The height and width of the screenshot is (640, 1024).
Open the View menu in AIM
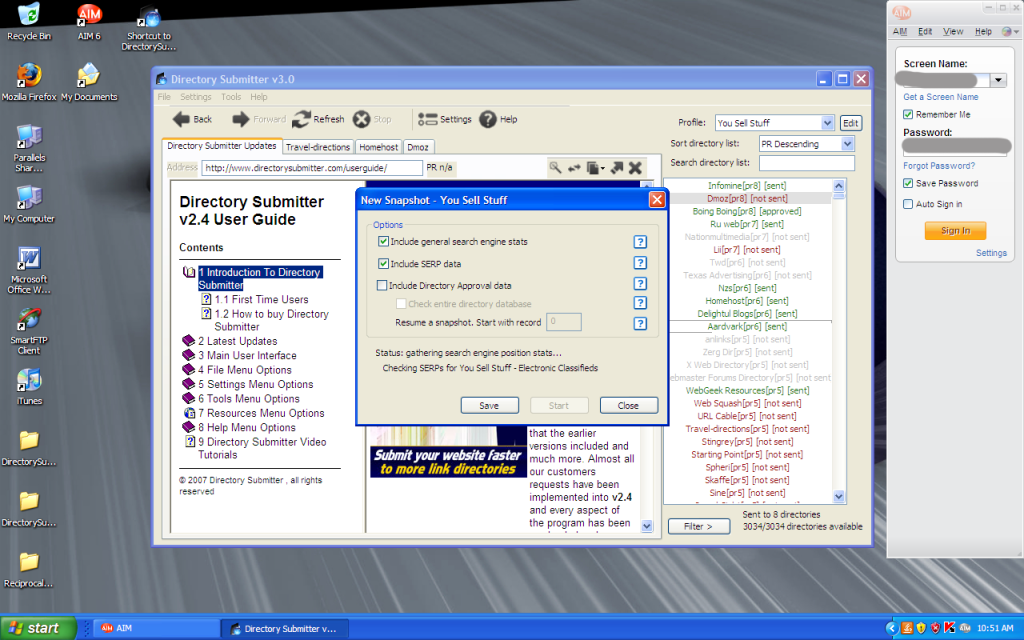click(953, 31)
